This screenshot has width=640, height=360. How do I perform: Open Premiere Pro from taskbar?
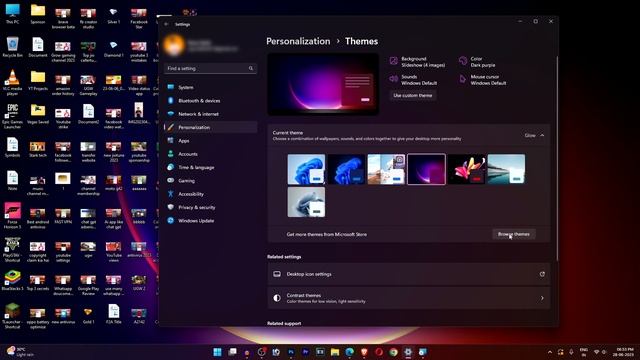(305, 352)
